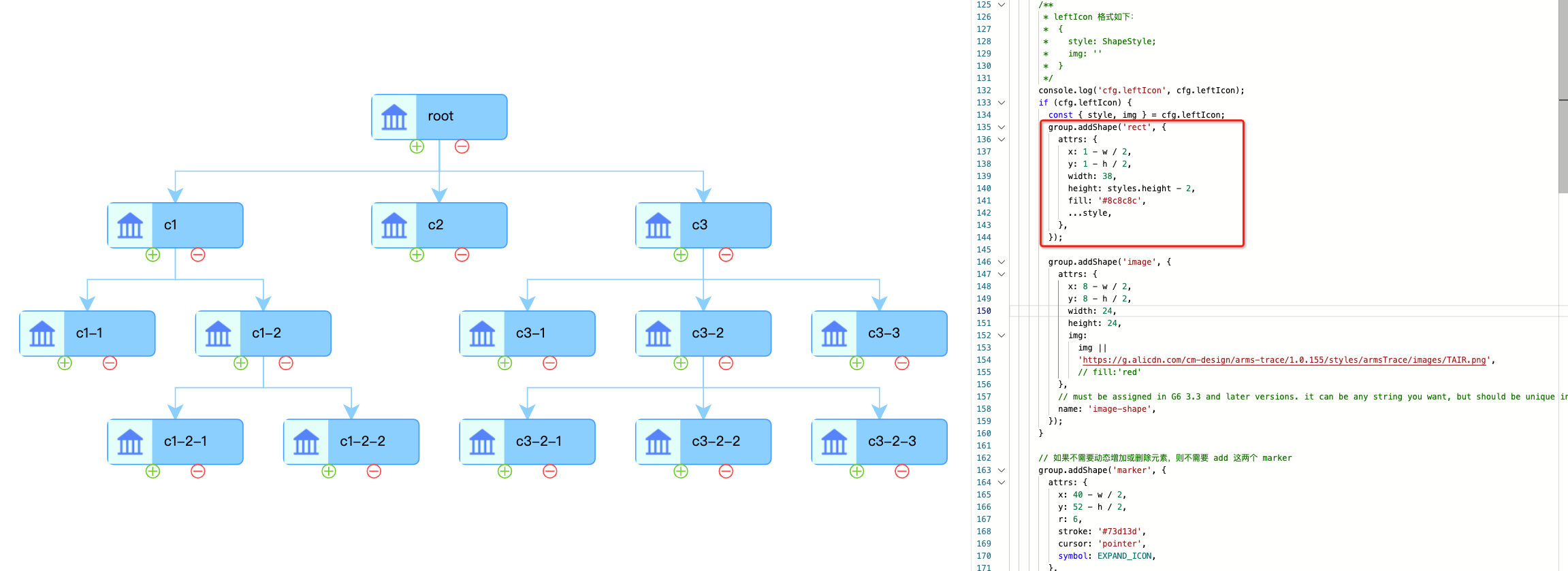The height and width of the screenshot is (571, 1568).
Task: Click the red minus marker under c3-3
Action: (x=902, y=363)
